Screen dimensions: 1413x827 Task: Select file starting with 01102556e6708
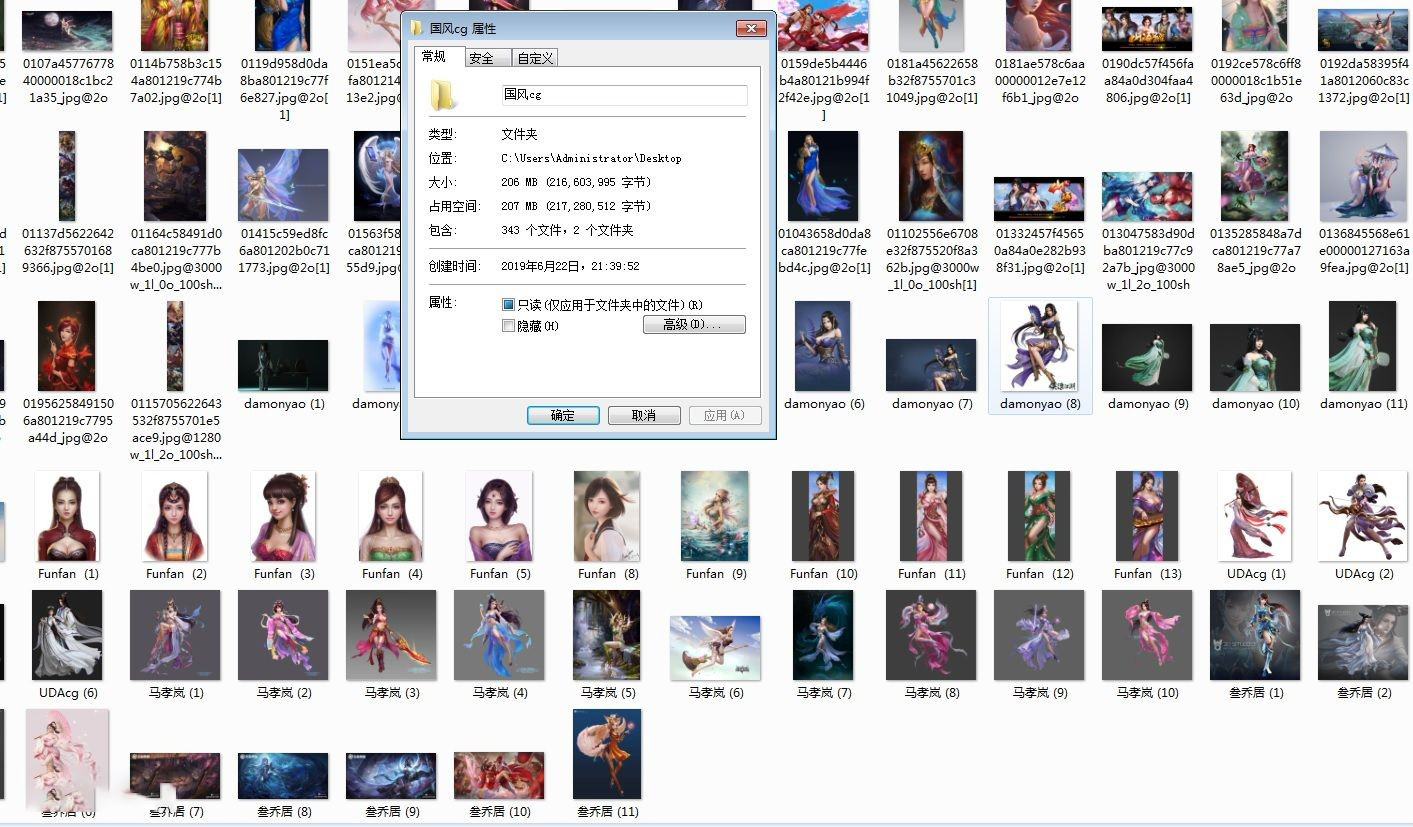point(931,176)
